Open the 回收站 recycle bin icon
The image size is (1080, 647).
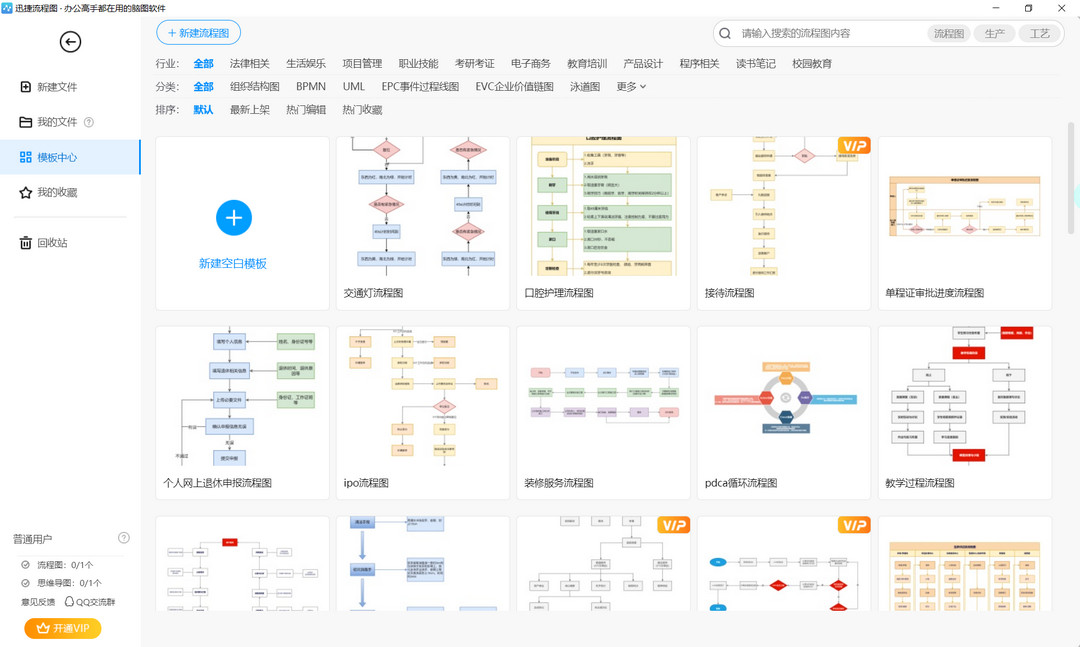point(26,241)
